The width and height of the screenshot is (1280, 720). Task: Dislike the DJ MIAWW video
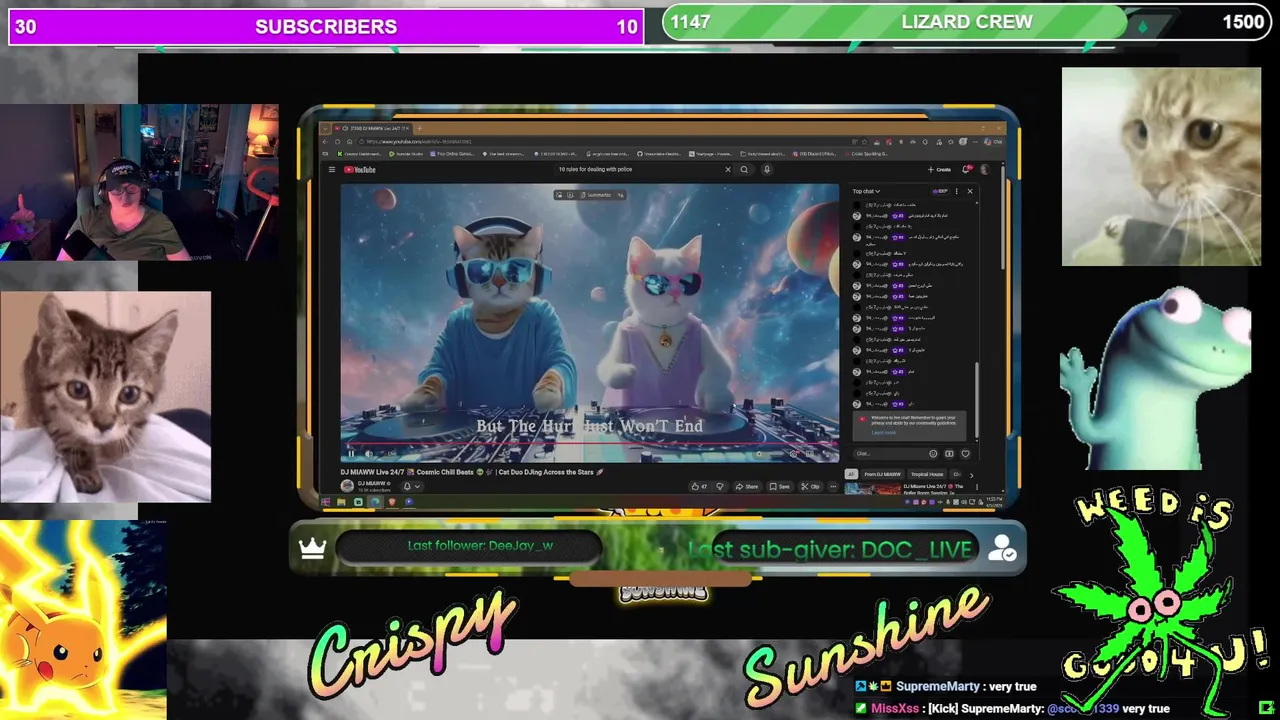pyautogui.click(x=720, y=486)
